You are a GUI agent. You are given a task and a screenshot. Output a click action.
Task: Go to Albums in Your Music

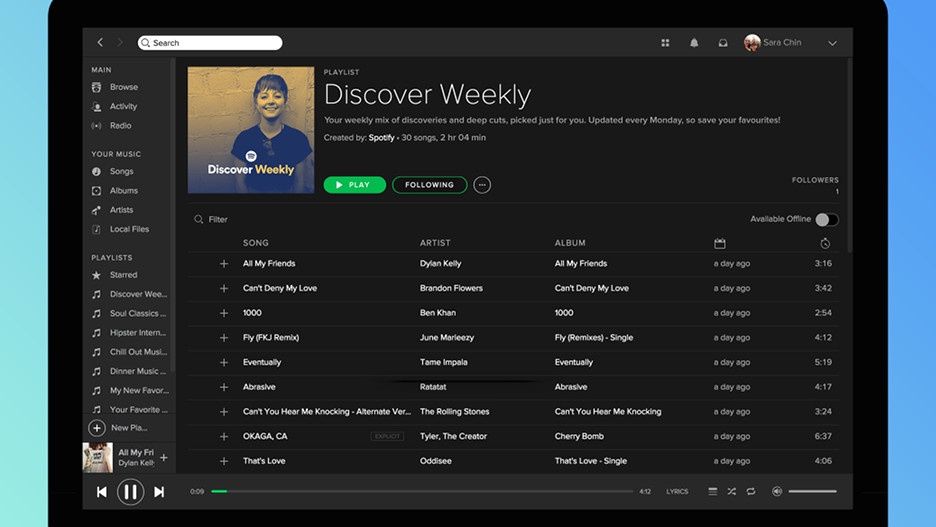124,190
